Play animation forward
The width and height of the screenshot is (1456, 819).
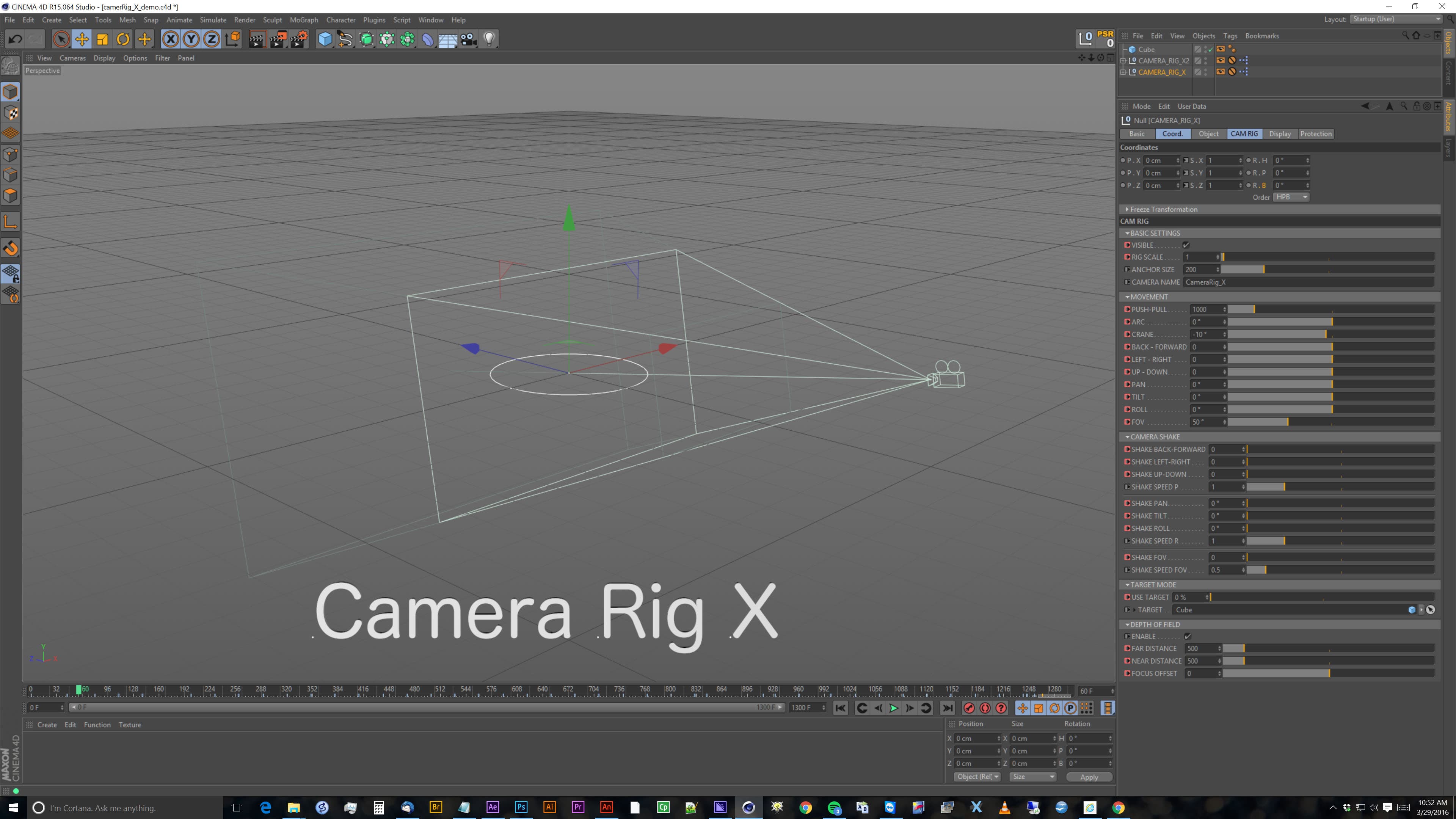(894, 708)
